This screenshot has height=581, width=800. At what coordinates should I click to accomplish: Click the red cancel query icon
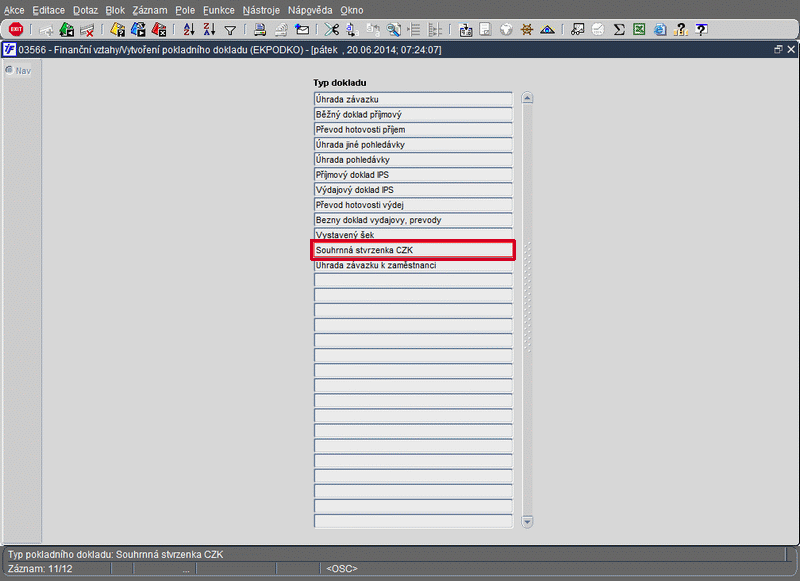pyautogui.click(x=159, y=30)
